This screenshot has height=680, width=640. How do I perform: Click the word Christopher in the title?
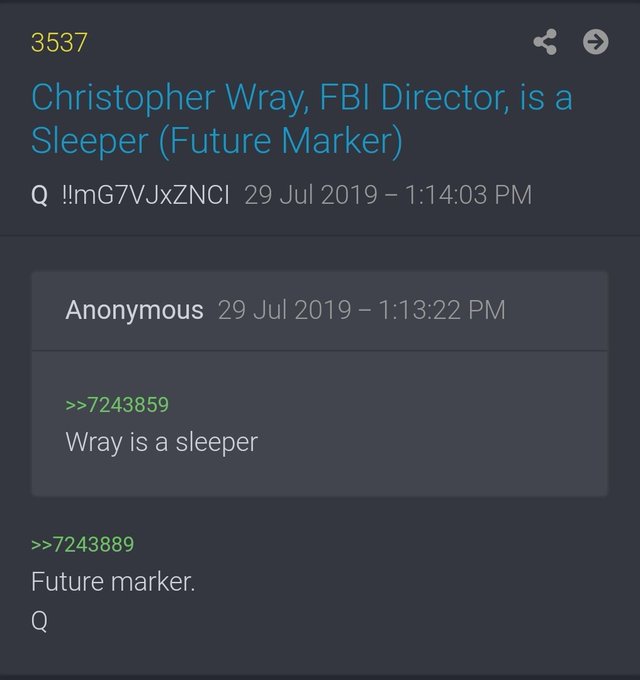(x=123, y=98)
